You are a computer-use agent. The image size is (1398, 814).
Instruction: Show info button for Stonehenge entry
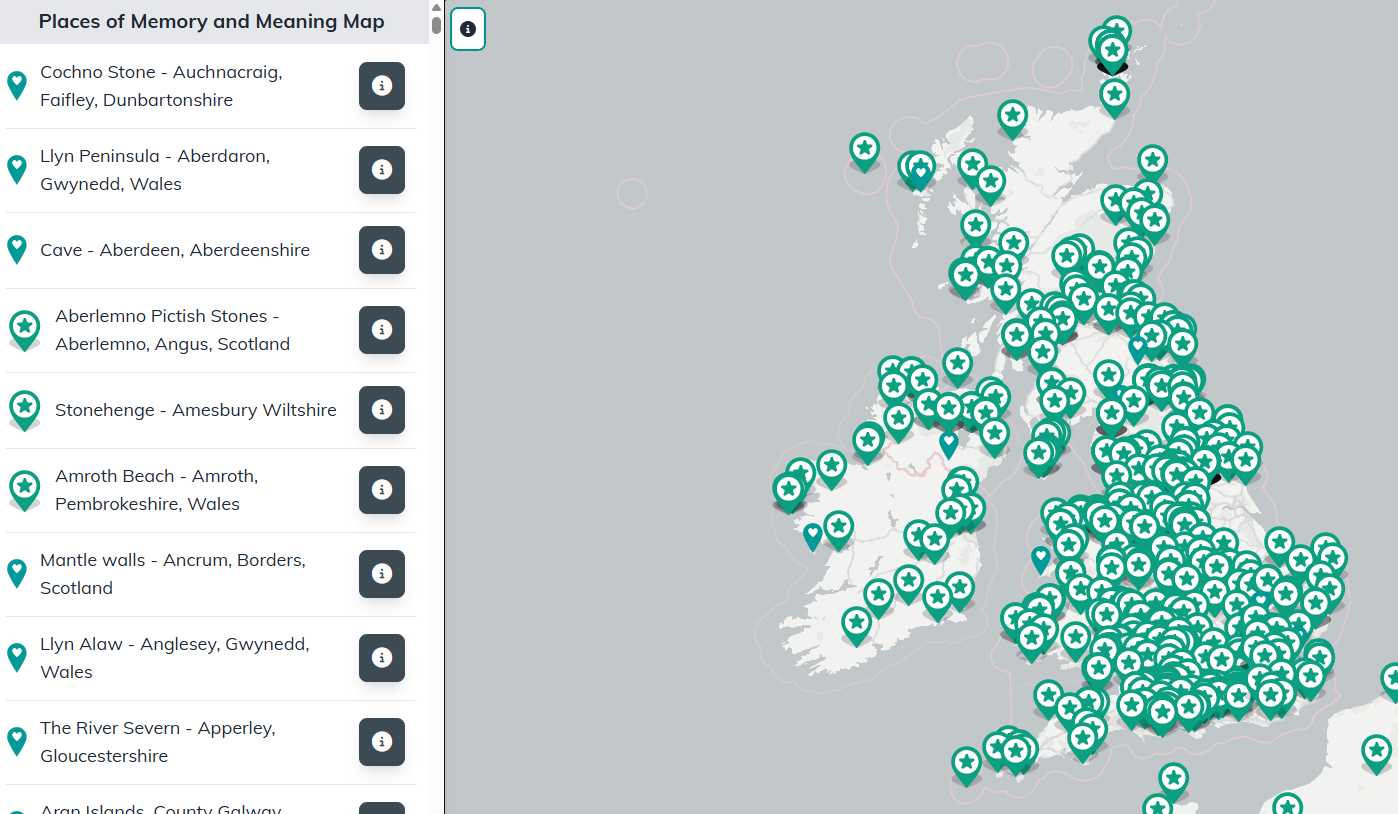click(x=381, y=410)
